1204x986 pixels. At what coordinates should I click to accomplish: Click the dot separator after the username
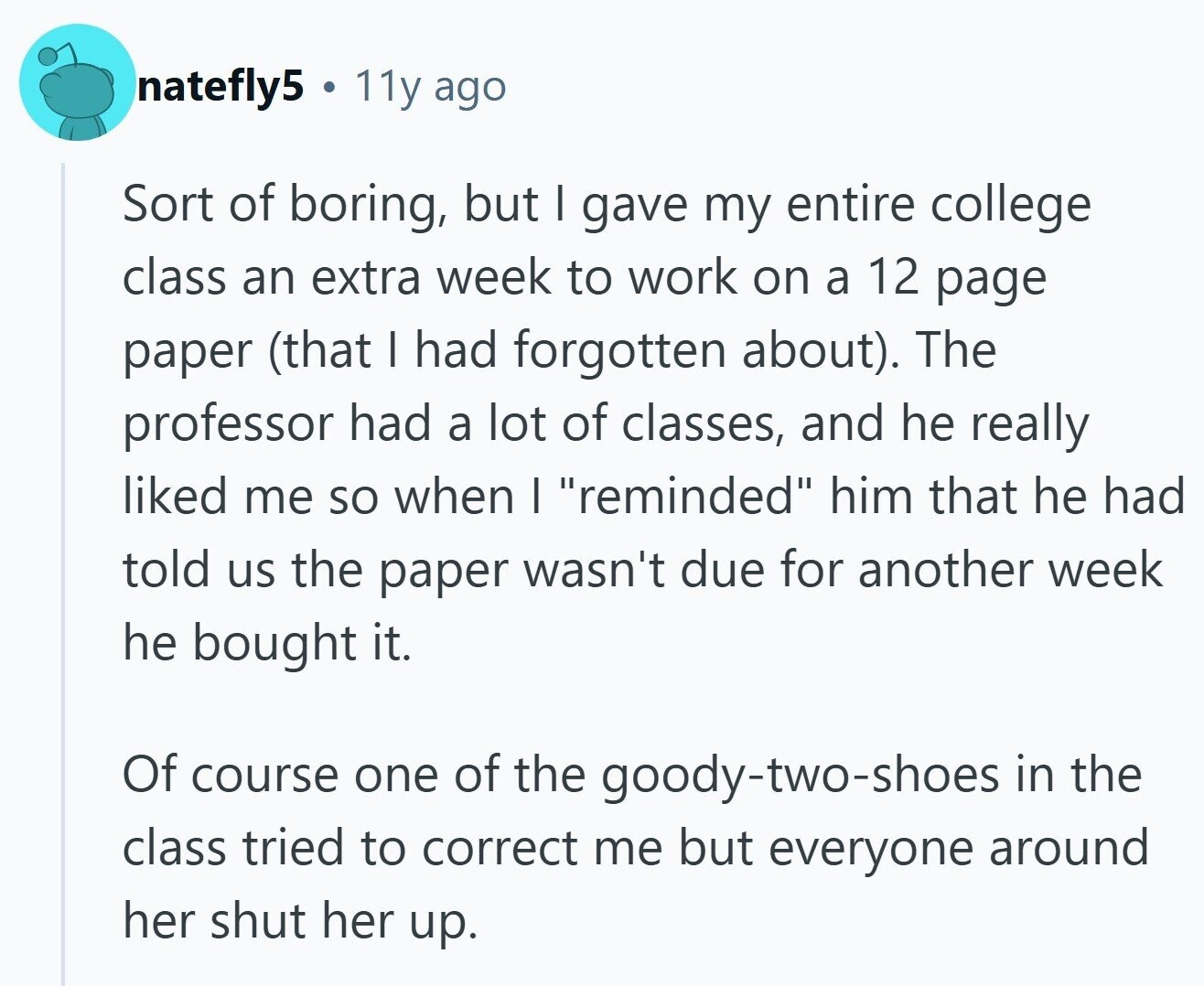pos(328,88)
